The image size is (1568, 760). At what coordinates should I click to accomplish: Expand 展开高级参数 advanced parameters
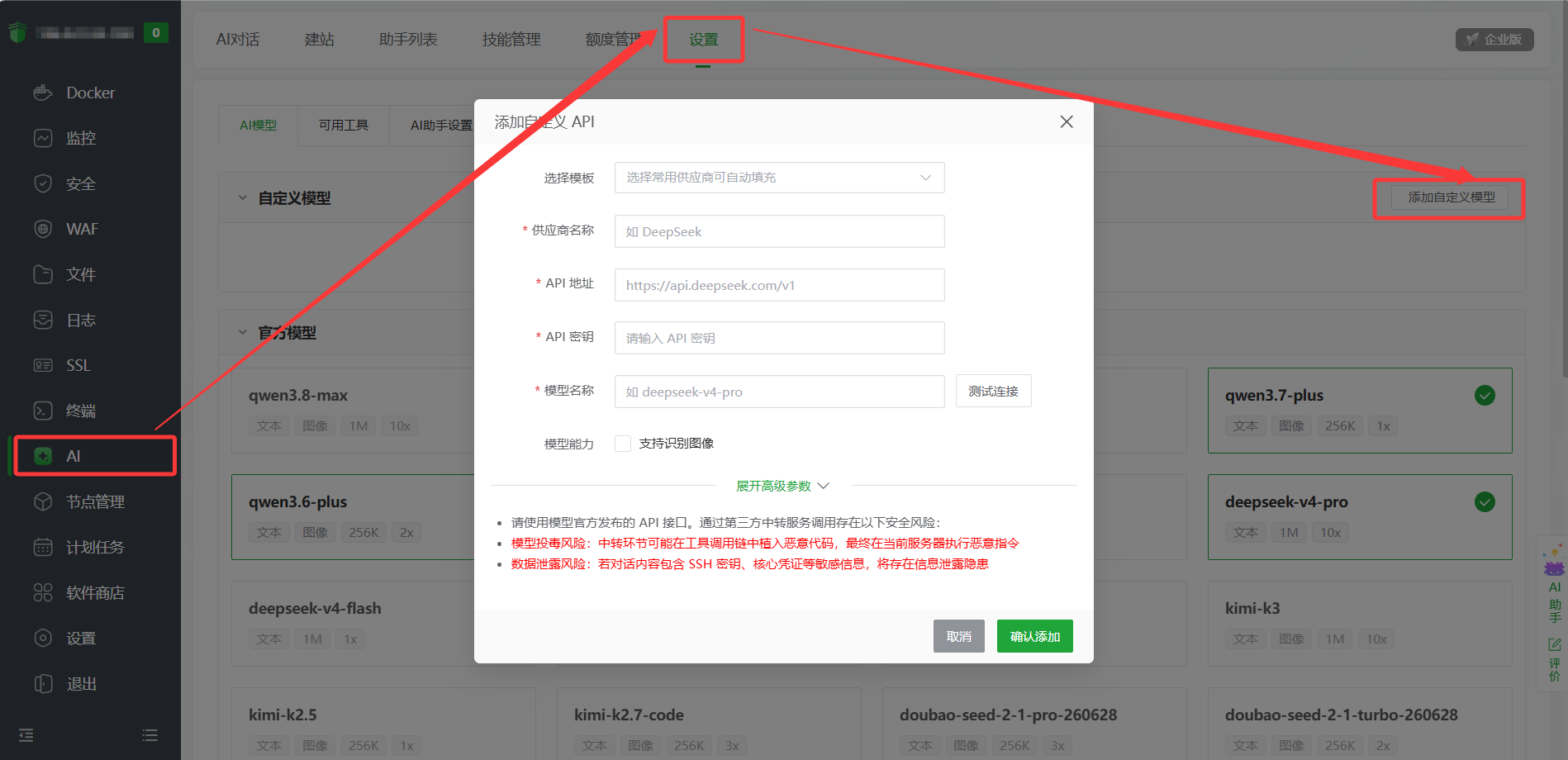click(x=782, y=486)
